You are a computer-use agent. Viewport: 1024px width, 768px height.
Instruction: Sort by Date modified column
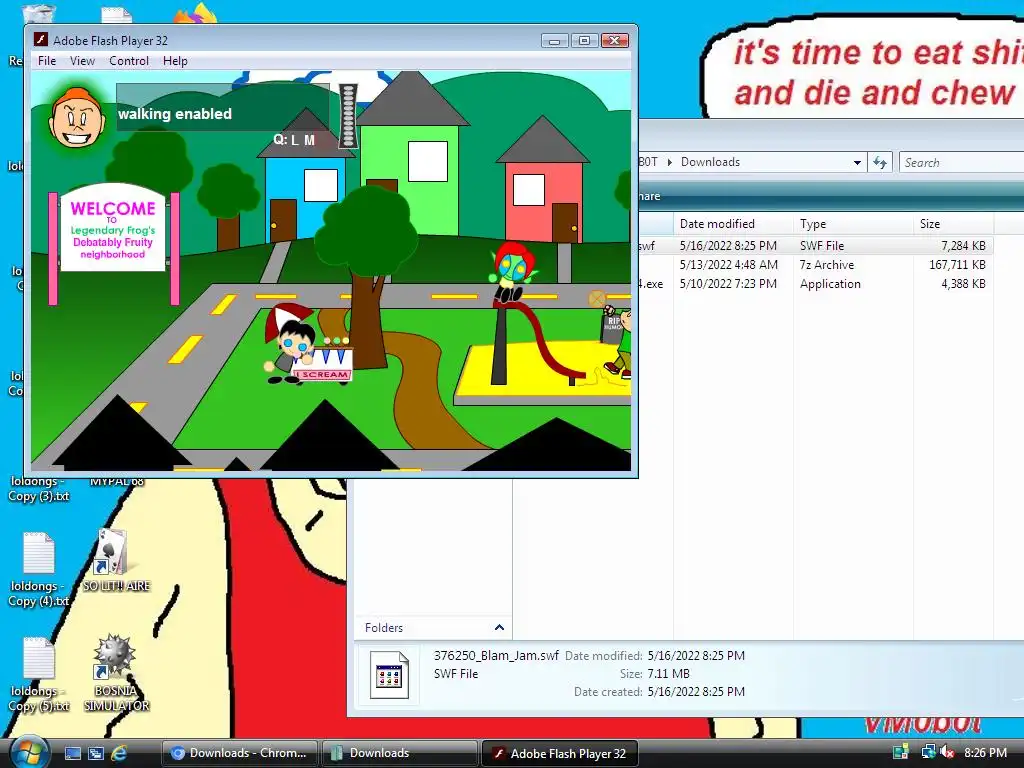733,224
